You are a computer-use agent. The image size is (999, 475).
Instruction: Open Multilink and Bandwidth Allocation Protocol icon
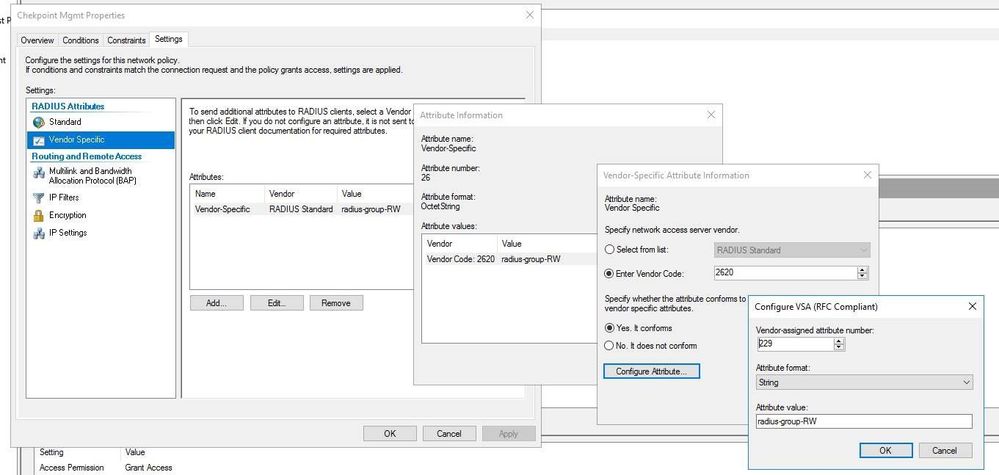click(x=39, y=175)
